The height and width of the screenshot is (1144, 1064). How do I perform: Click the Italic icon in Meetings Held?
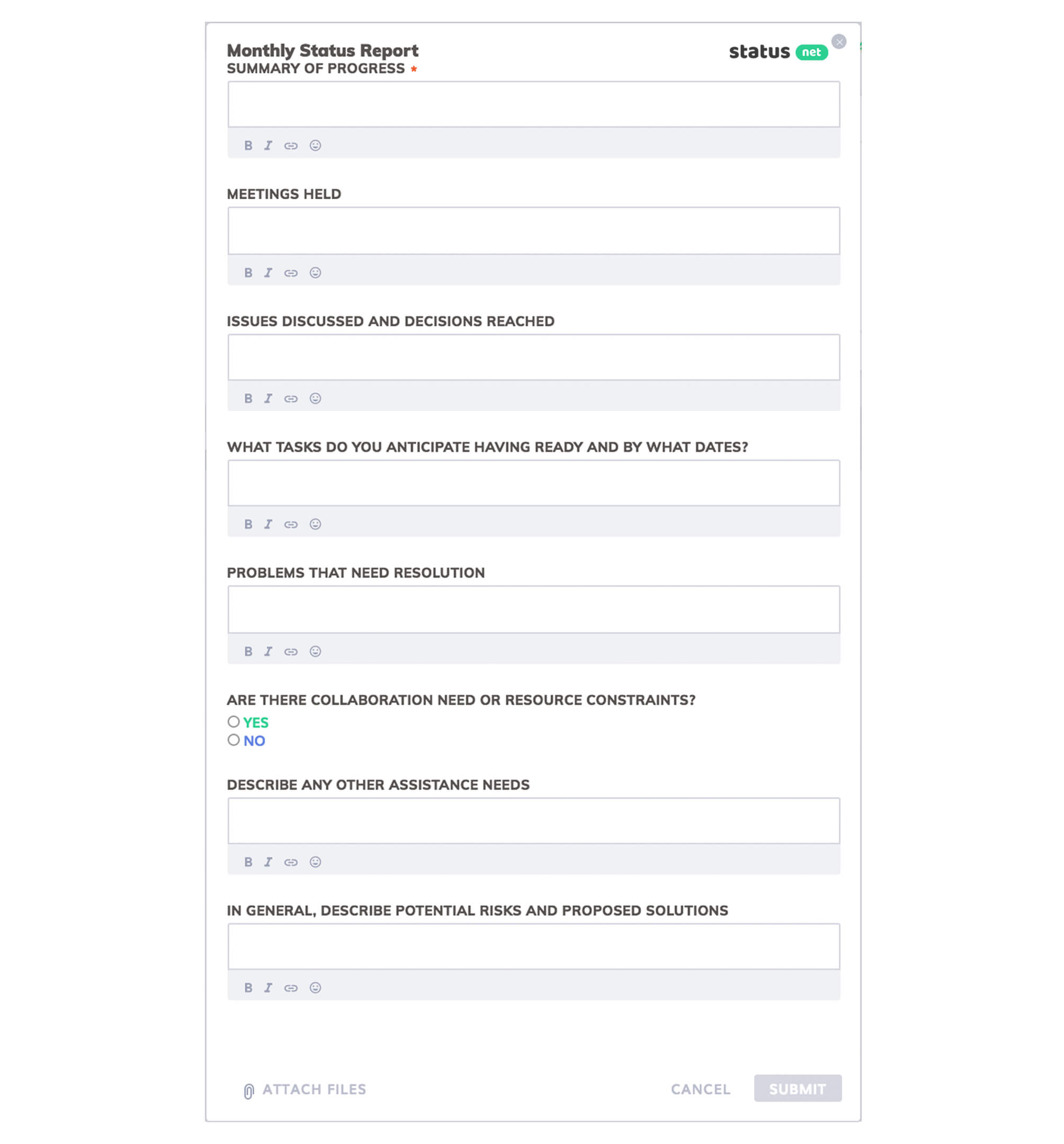pyautogui.click(x=268, y=272)
